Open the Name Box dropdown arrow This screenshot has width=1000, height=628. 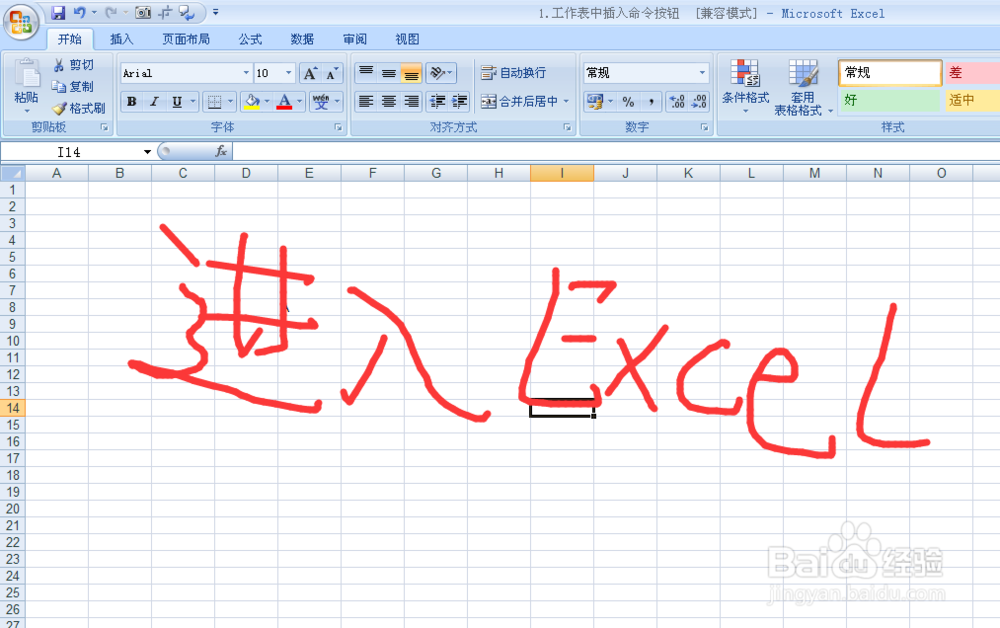click(147, 152)
